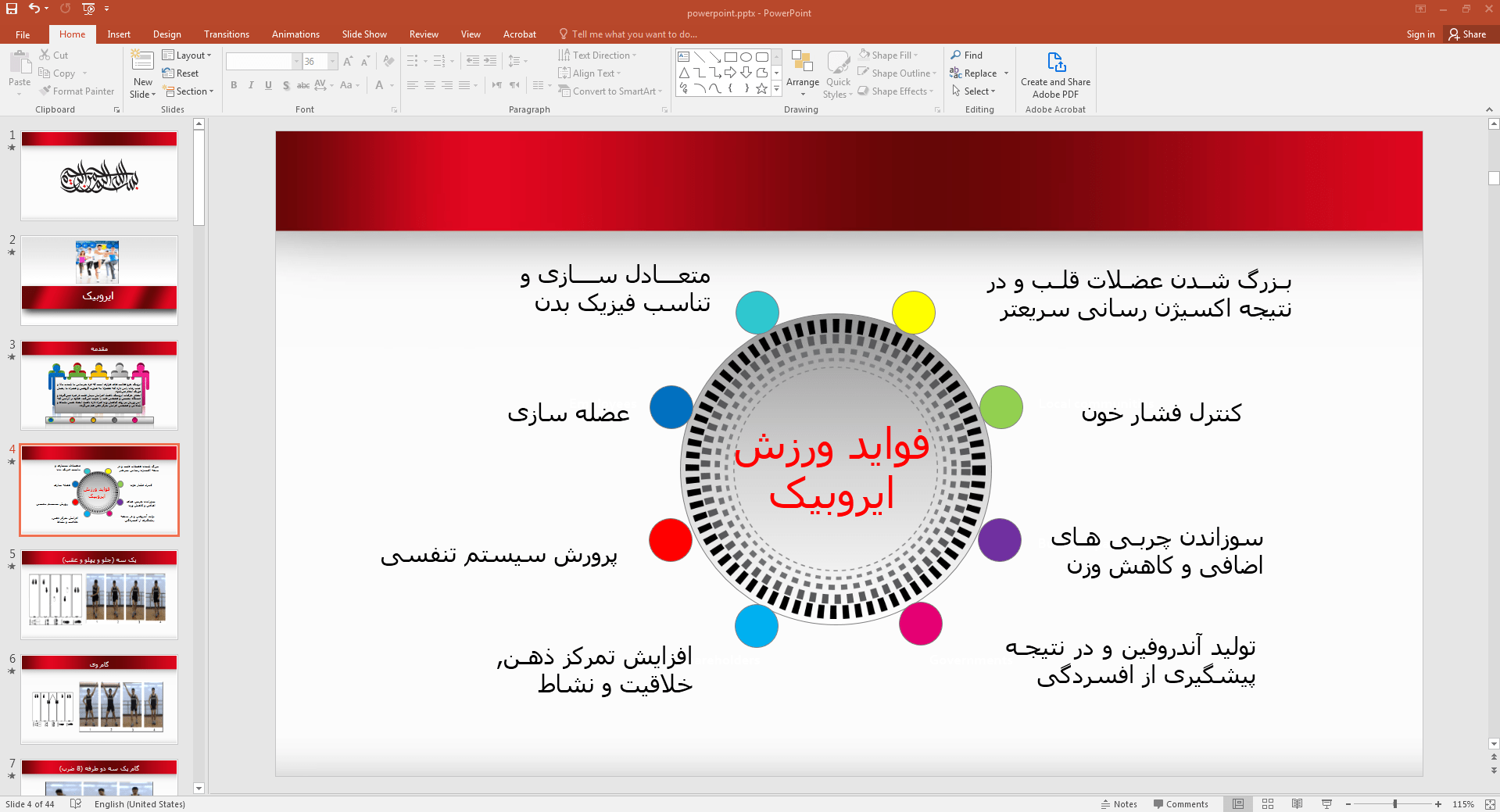Toggle text Shadow formatting
This screenshot has width=1500, height=812.
tap(286, 85)
